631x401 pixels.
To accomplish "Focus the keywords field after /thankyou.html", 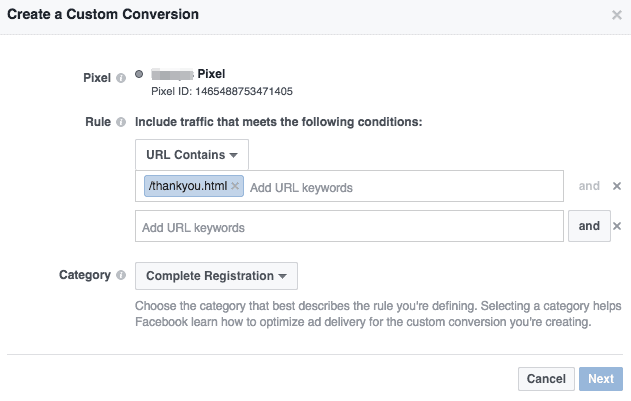I will point(400,187).
